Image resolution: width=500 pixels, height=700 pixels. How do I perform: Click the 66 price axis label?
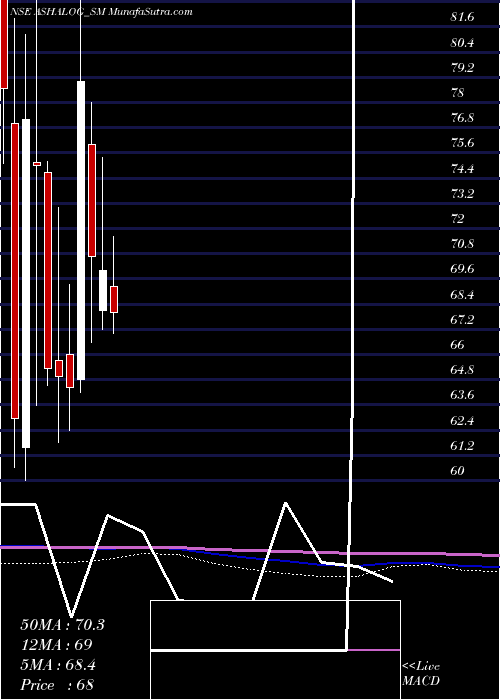tap(458, 345)
